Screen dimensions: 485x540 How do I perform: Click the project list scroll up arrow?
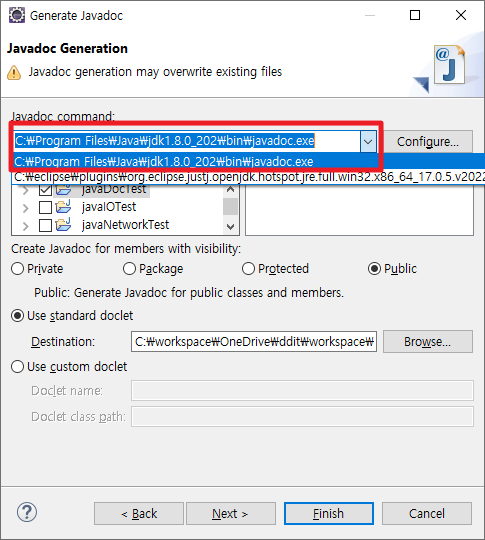[x=230, y=190]
